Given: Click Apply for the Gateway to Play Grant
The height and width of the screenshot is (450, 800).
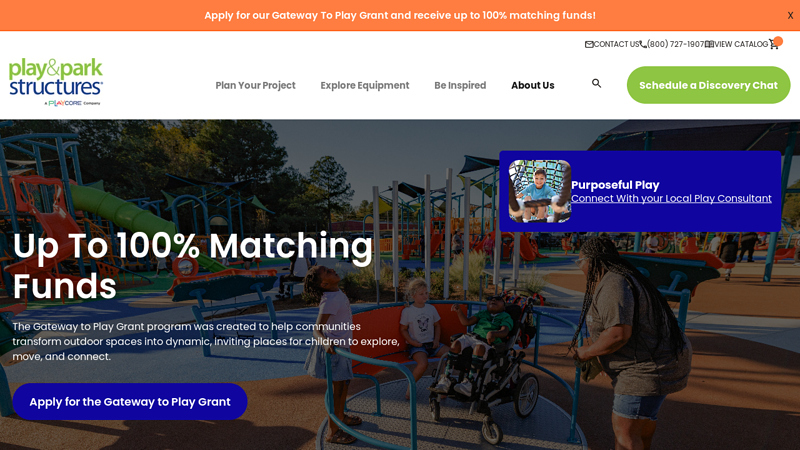Looking at the screenshot, I should [130, 402].
